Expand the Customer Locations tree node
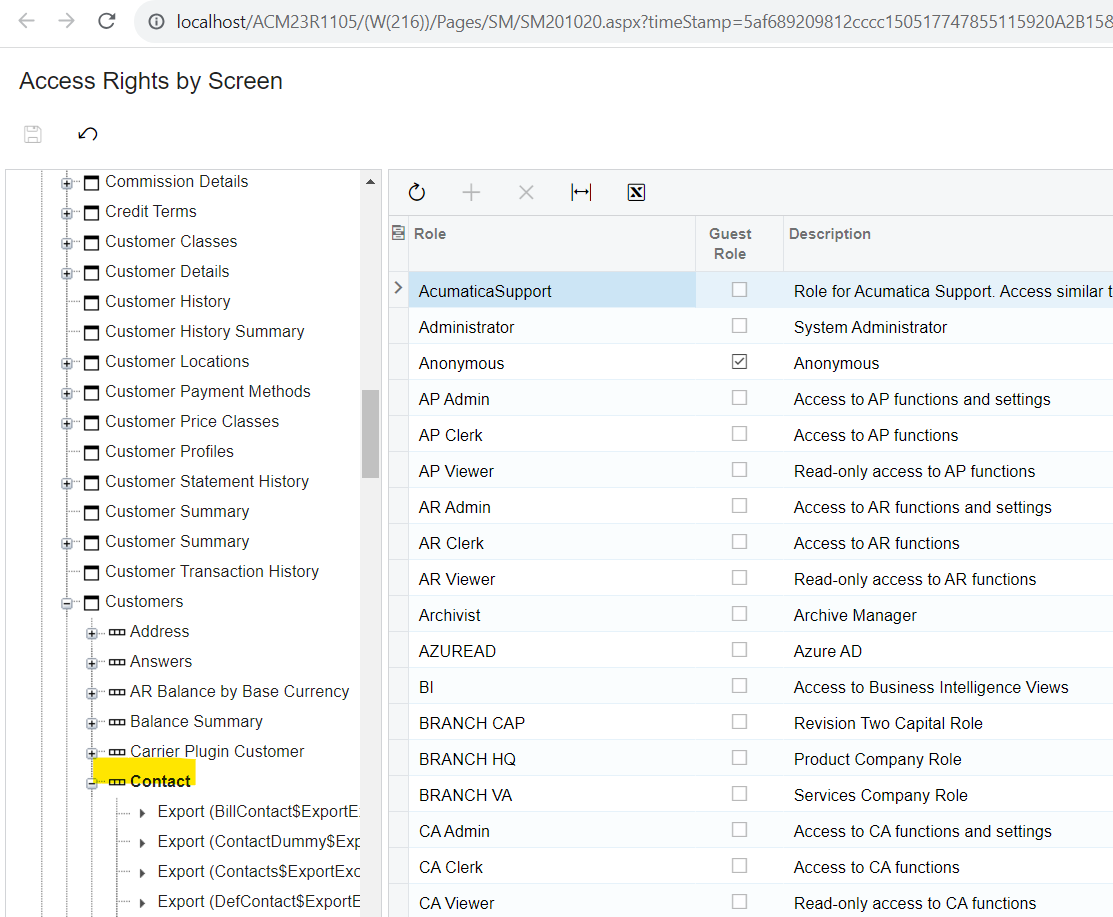 (67, 363)
